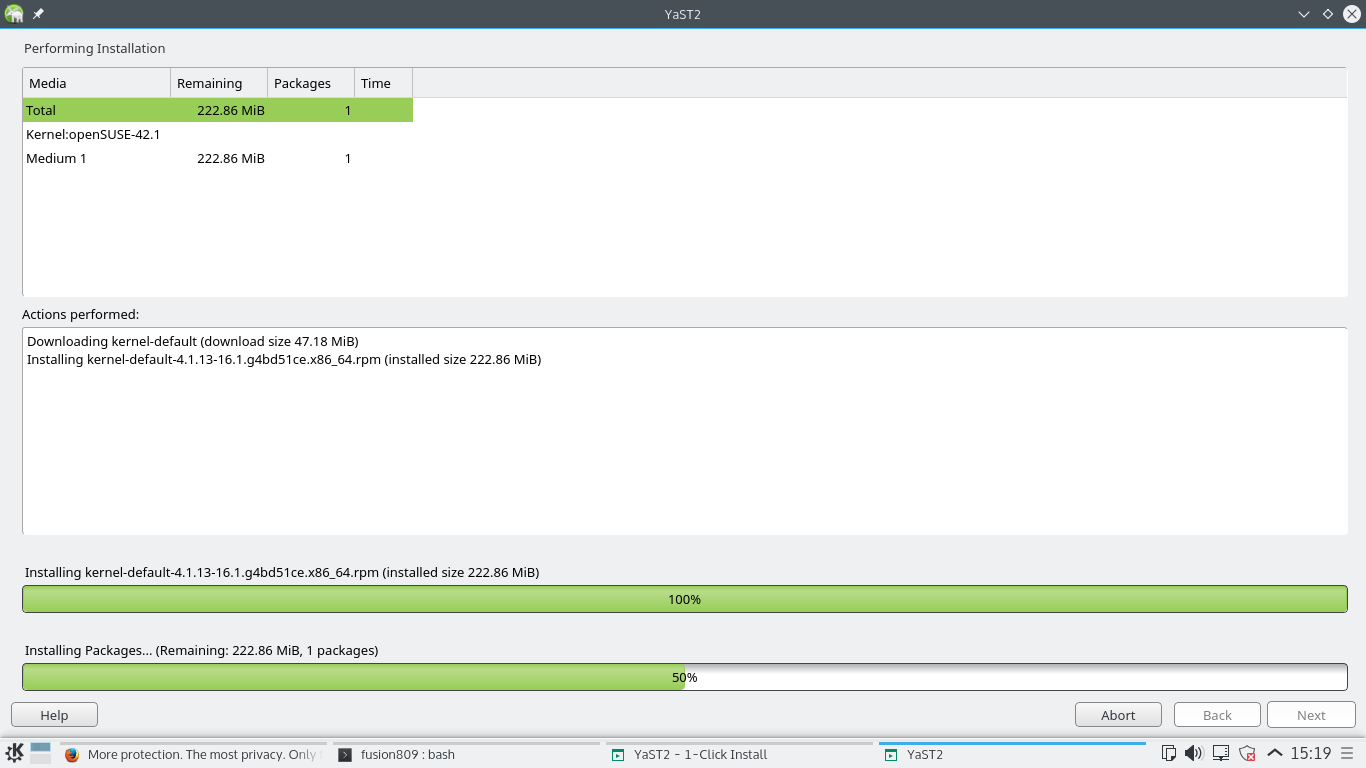Abort the installation
This screenshot has width=1366, height=768.
1118,715
